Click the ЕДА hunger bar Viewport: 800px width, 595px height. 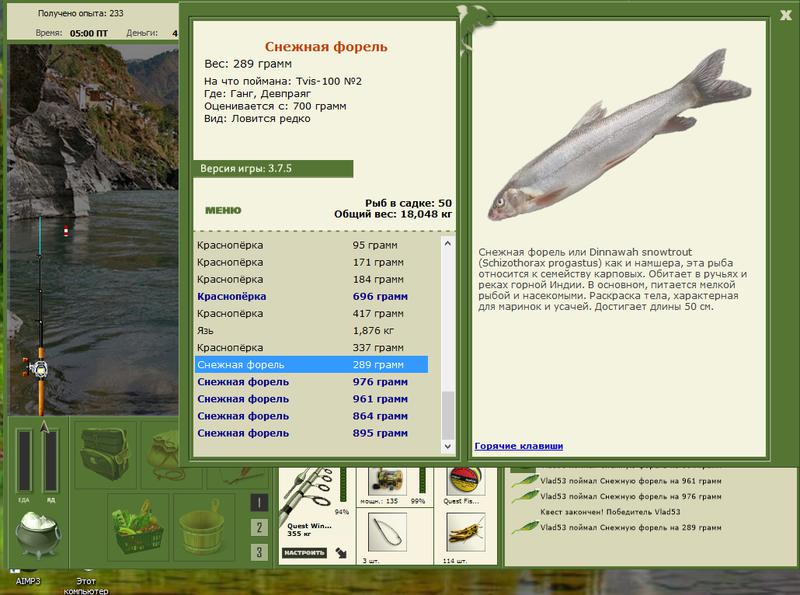pyautogui.click(x=24, y=461)
